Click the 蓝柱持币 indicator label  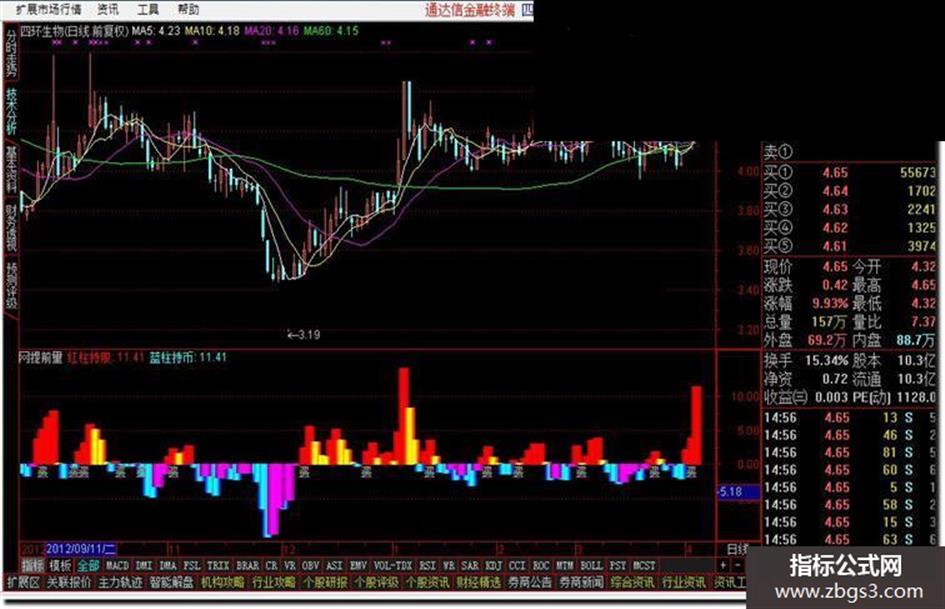pos(172,358)
